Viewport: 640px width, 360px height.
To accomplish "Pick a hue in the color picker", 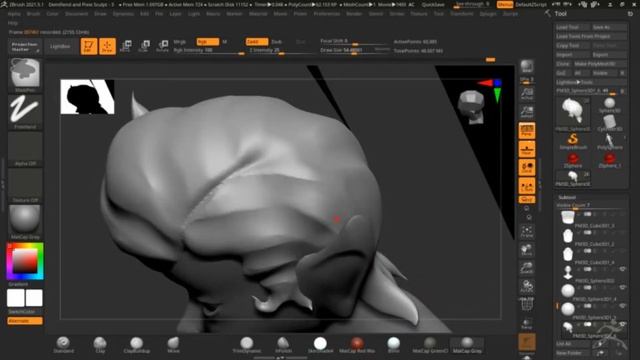I will point(25,261).
